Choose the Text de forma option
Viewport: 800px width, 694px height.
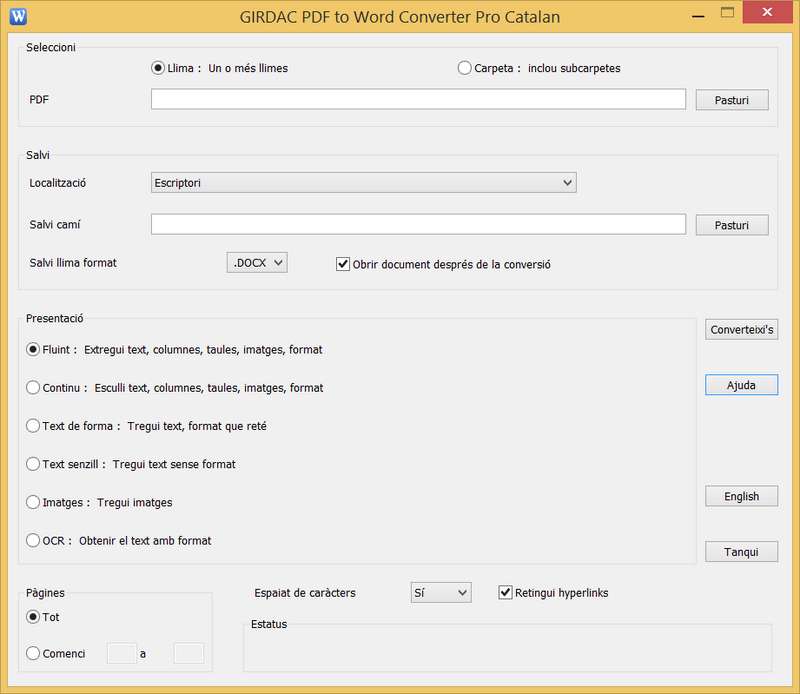[34, 425]
